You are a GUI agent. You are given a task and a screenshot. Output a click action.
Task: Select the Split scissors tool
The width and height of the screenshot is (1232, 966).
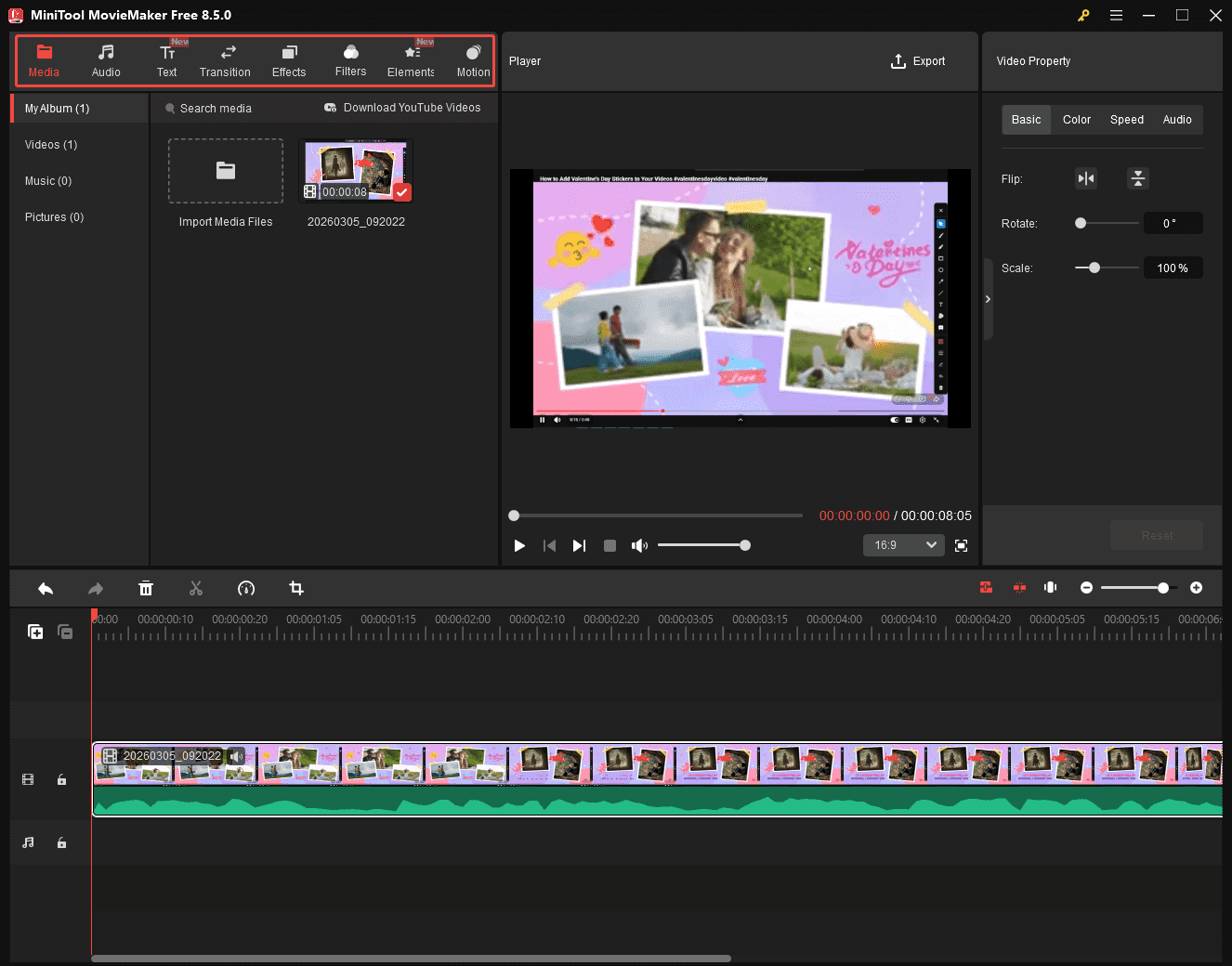point(196,588)
